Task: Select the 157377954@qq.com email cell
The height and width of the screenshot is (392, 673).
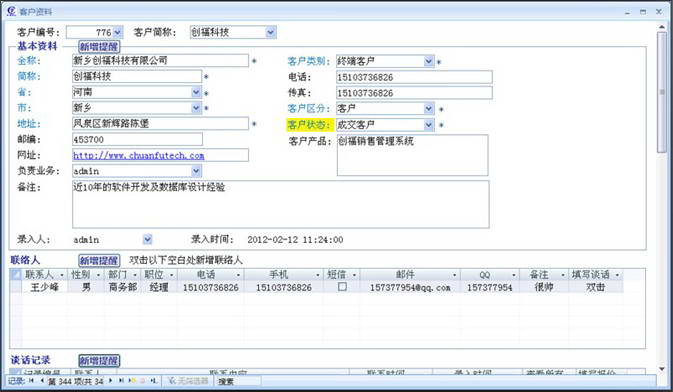Action: (410, 287)
